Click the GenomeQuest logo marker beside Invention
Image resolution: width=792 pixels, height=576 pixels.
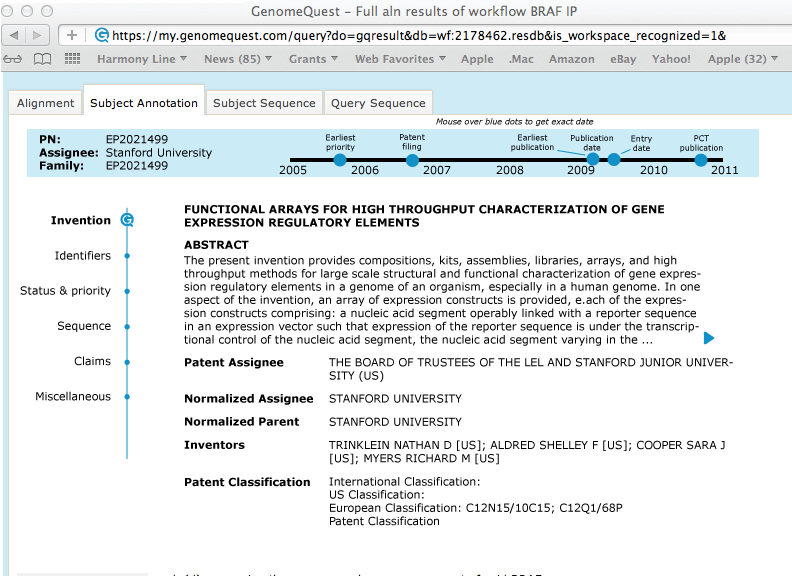pos(127,220)
